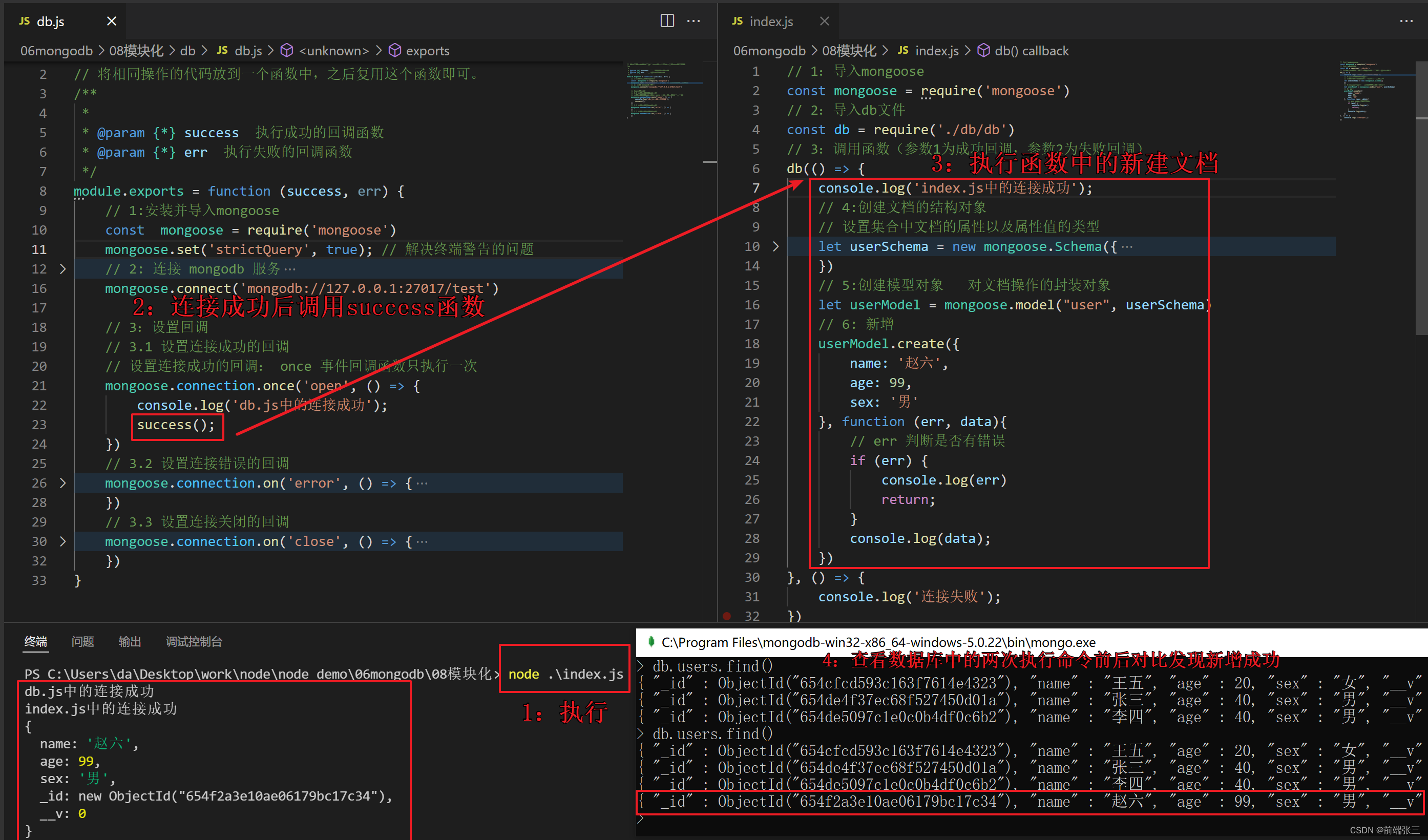Viewport: 1428px width, 840px height.
Task: Open left editor more actions menu
Action: point(694,21)
